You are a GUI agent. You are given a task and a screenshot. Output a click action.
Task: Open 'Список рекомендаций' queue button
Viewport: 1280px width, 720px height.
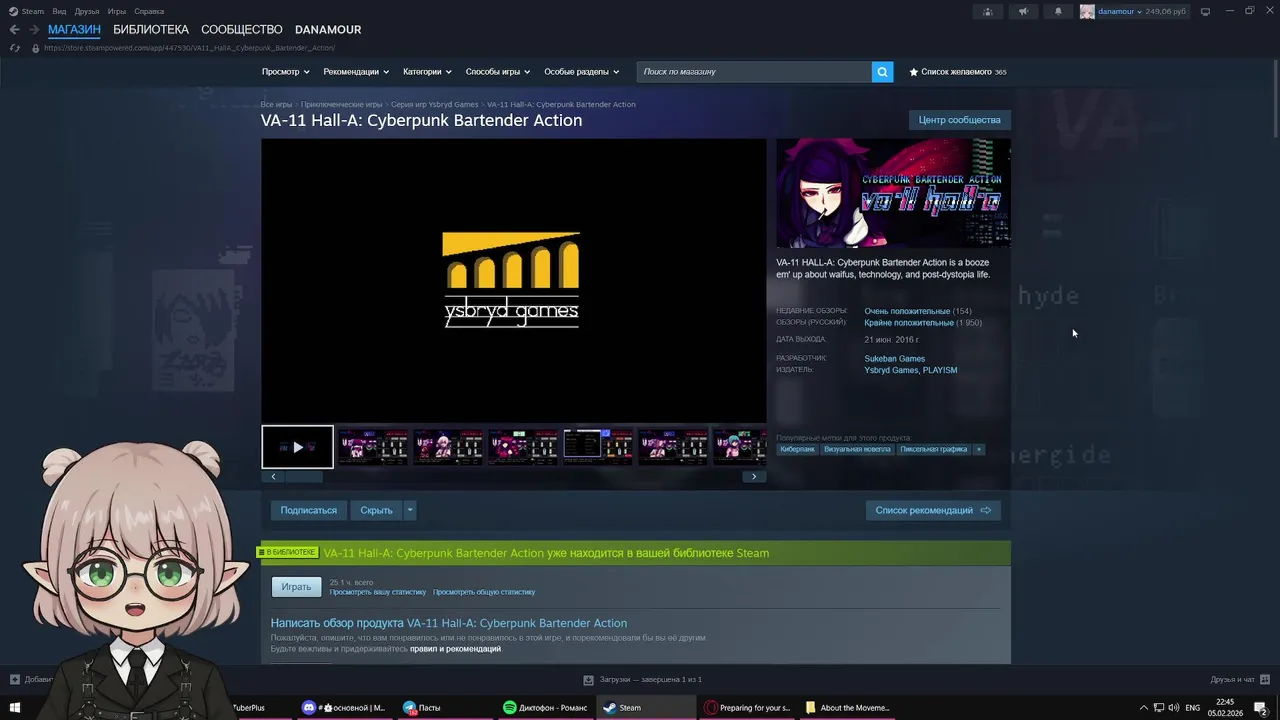click(x=933, y=510)
